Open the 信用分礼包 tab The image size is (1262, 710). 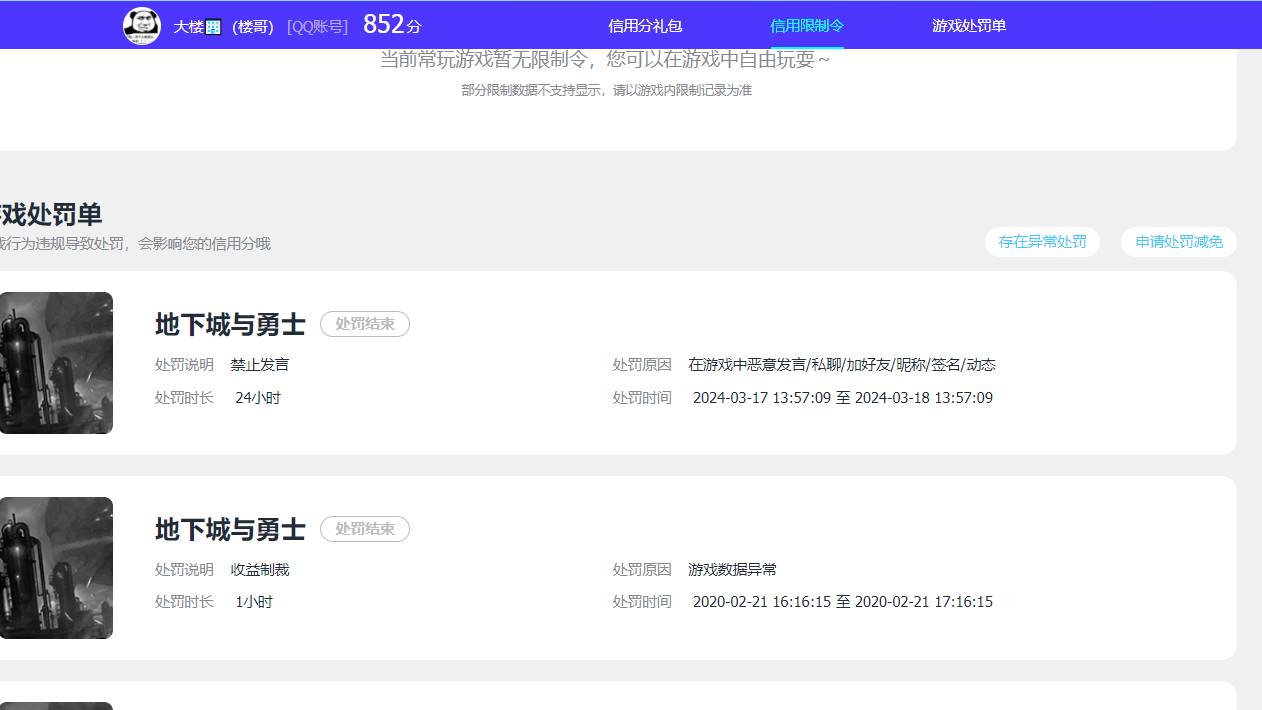click(x=645, y=26)
